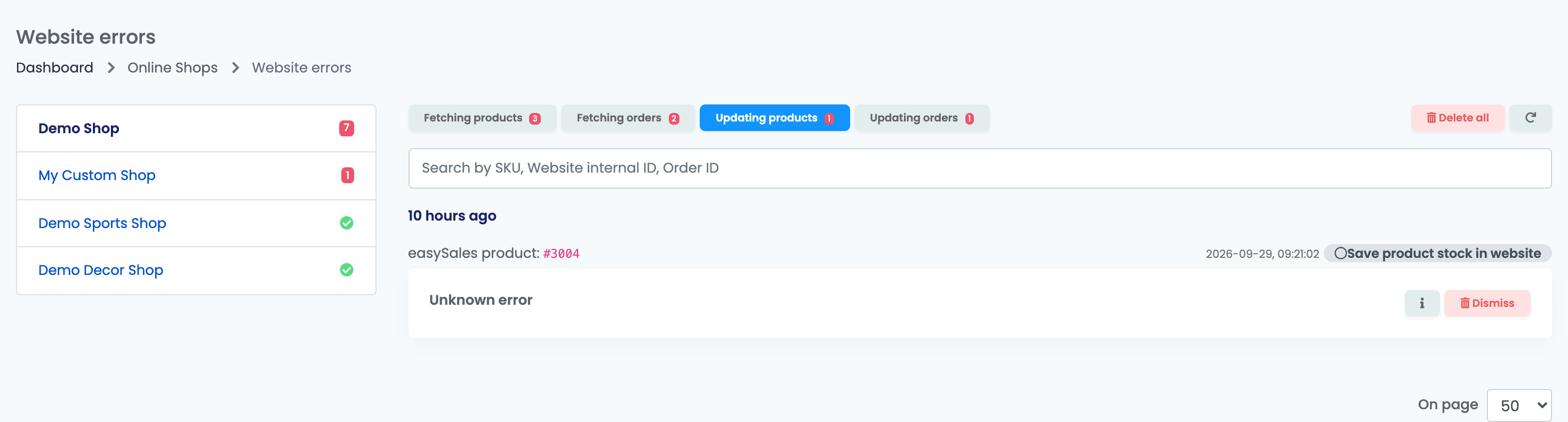Screen dimensions: 1568x422
Task: Click the Website errors breadcrumb
Action: pyautogui.click(x=301, y=68)
